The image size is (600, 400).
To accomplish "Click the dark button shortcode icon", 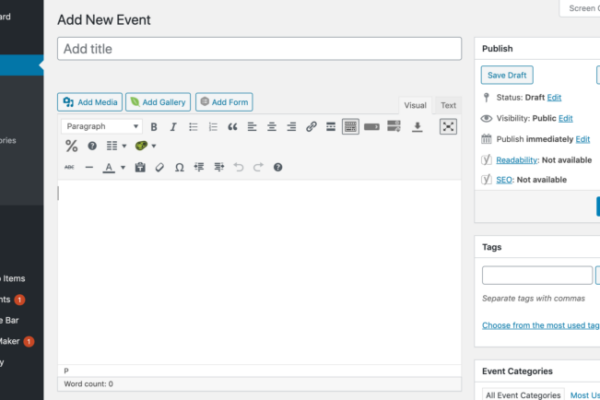I will click(372, 127).
